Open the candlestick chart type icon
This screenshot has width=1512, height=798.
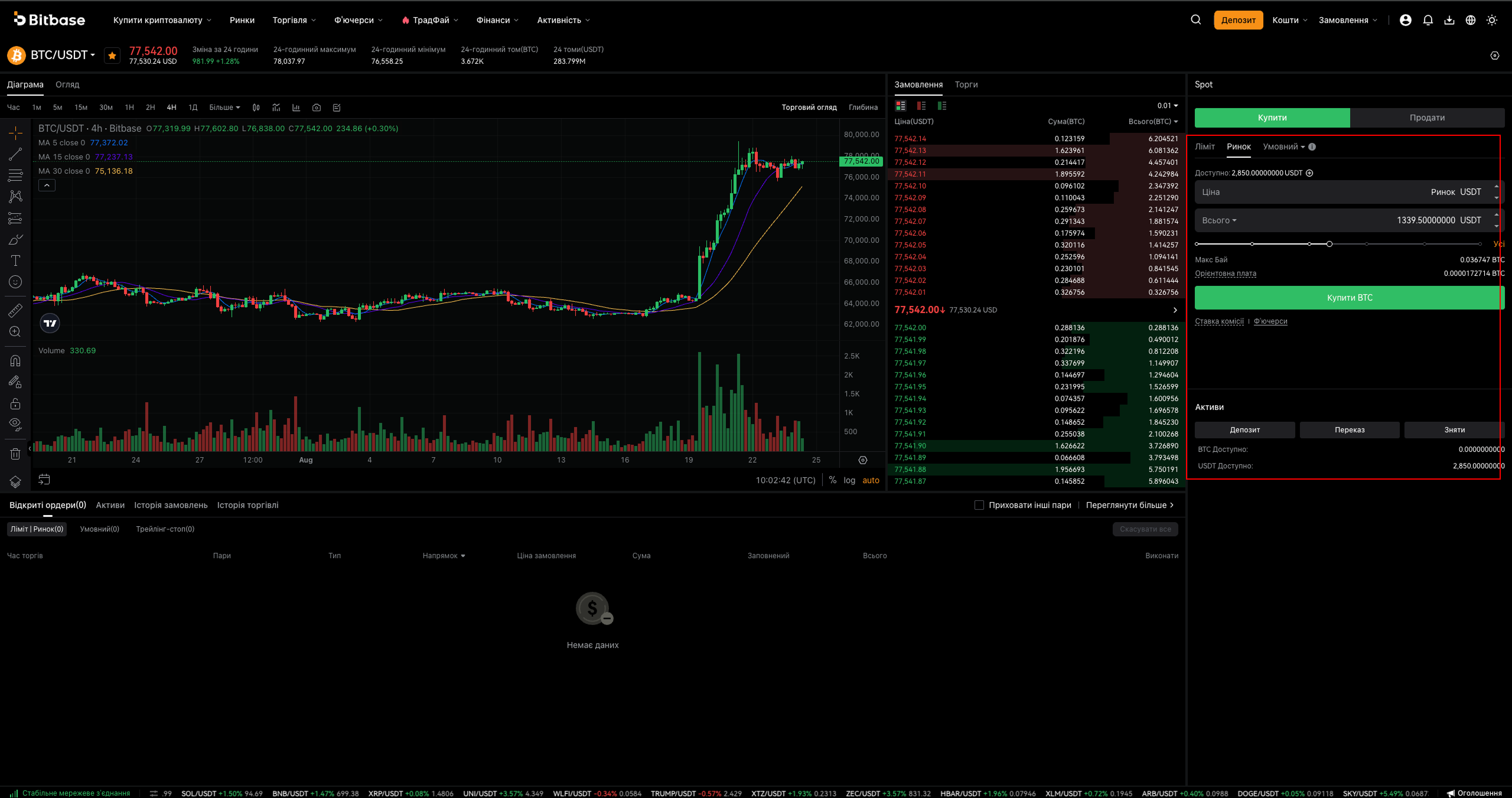[x=256, y=108]
